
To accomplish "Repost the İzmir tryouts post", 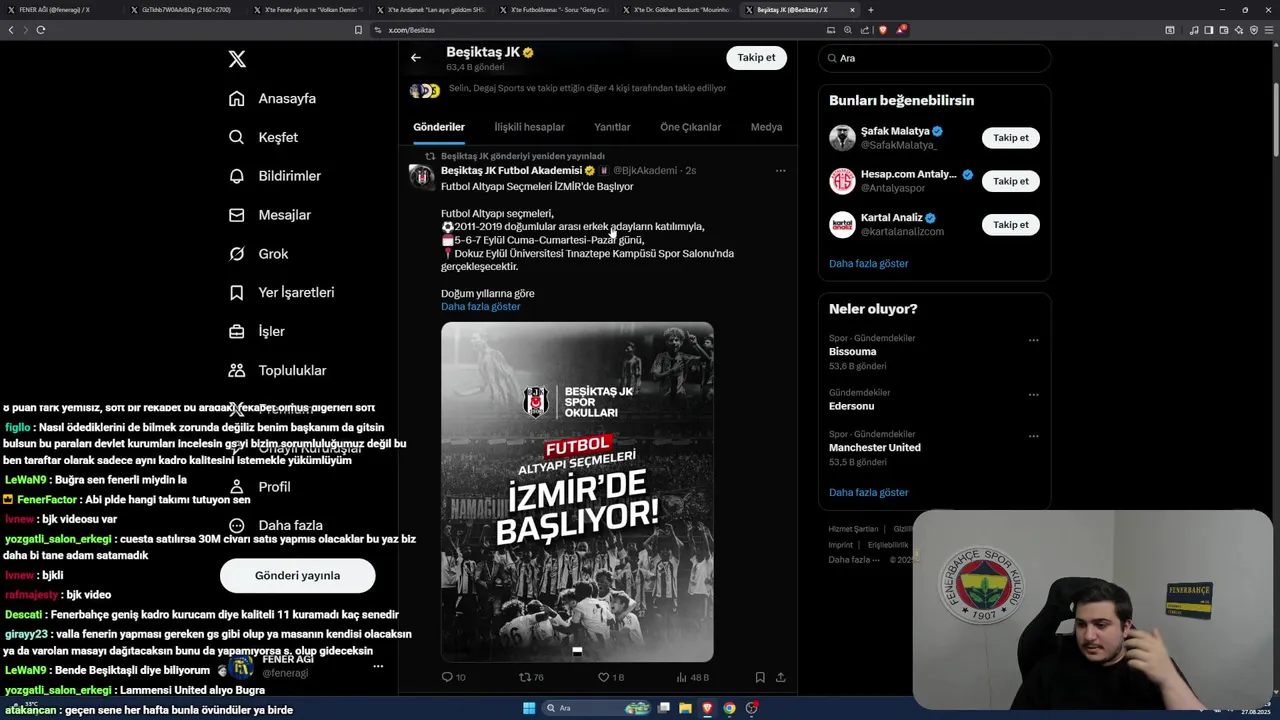I will click(531, 677).
